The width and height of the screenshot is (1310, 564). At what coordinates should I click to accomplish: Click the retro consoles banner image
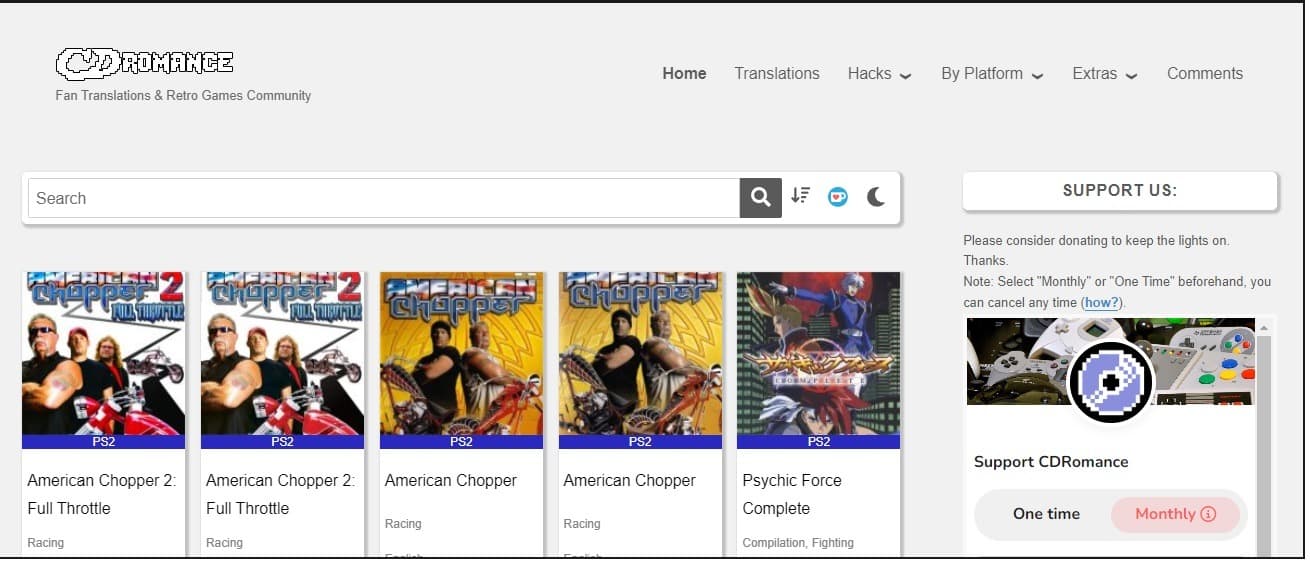(1111, 361)
